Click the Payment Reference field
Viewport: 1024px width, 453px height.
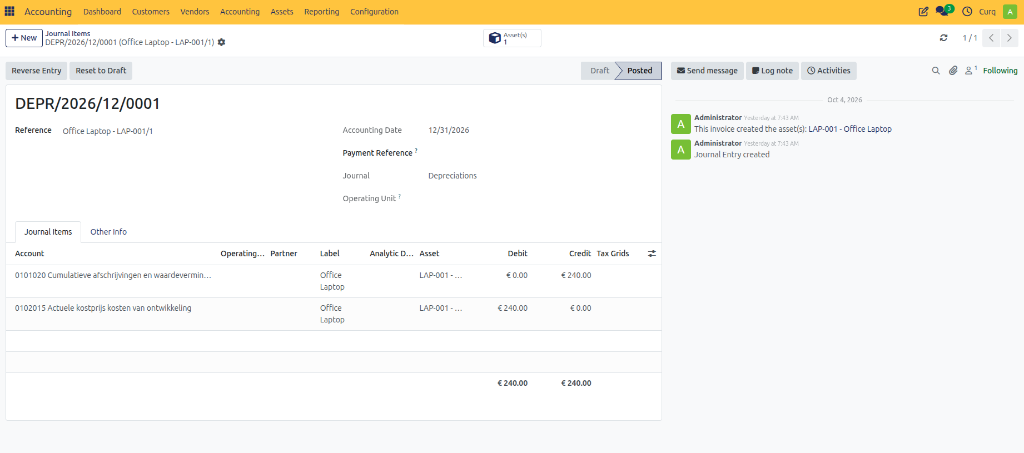tap(539, 153)
